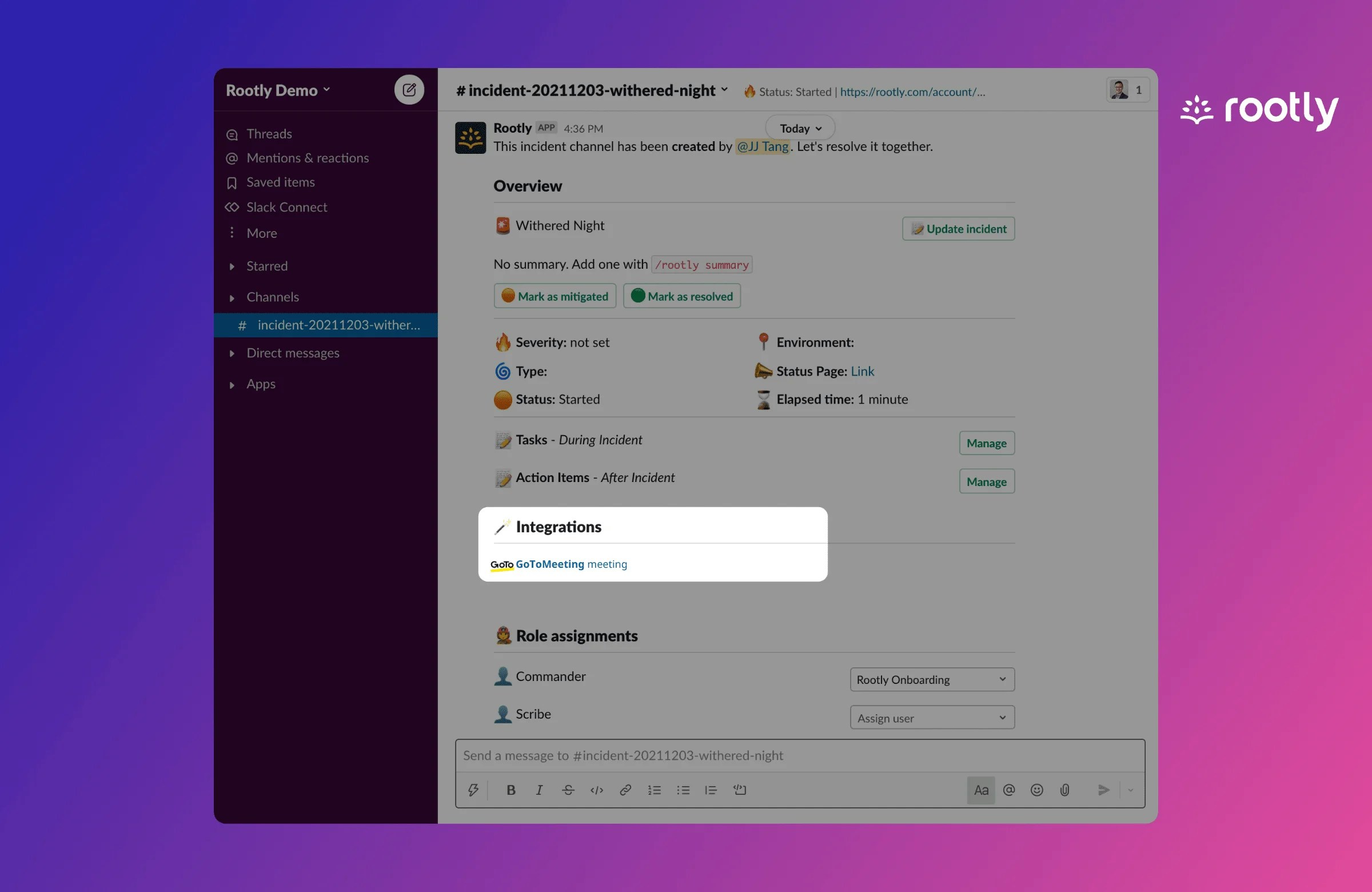The width and height of the screenshot is (1372, 892).
Task: Click Mark as mitigated
Action: 555,296
